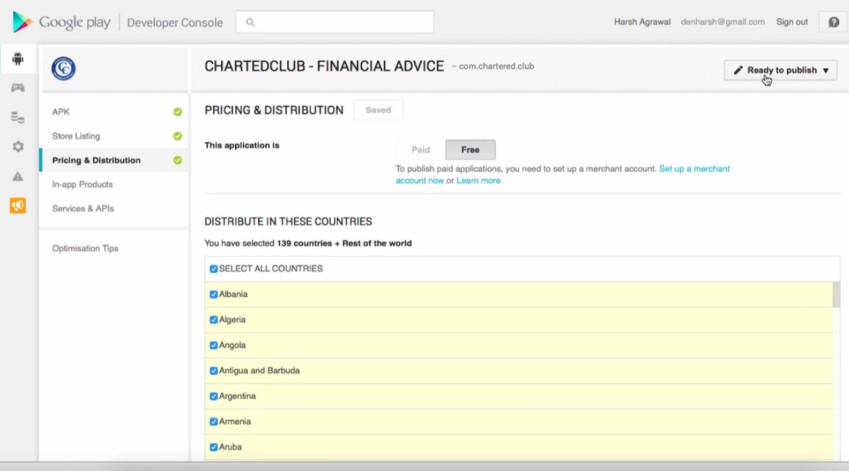Select the Free pricing option
Viewport: 849px width, 471px height.
tap(470, 150)
